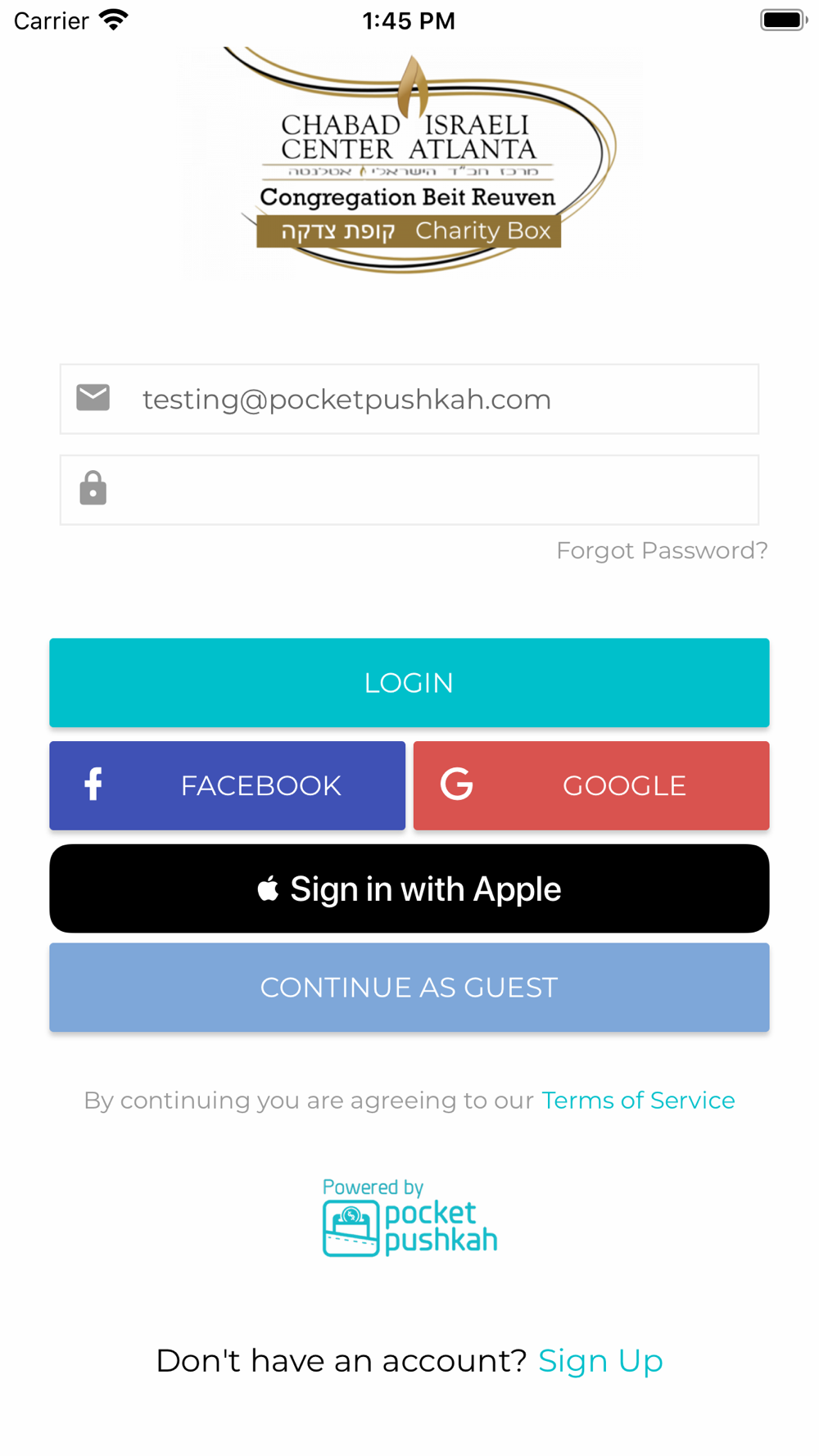Image resolution: width=819 pixels, height=1456 pixels.
Task: Tap the Wi-Fi status icon
Action: click(x=114, y=20)
